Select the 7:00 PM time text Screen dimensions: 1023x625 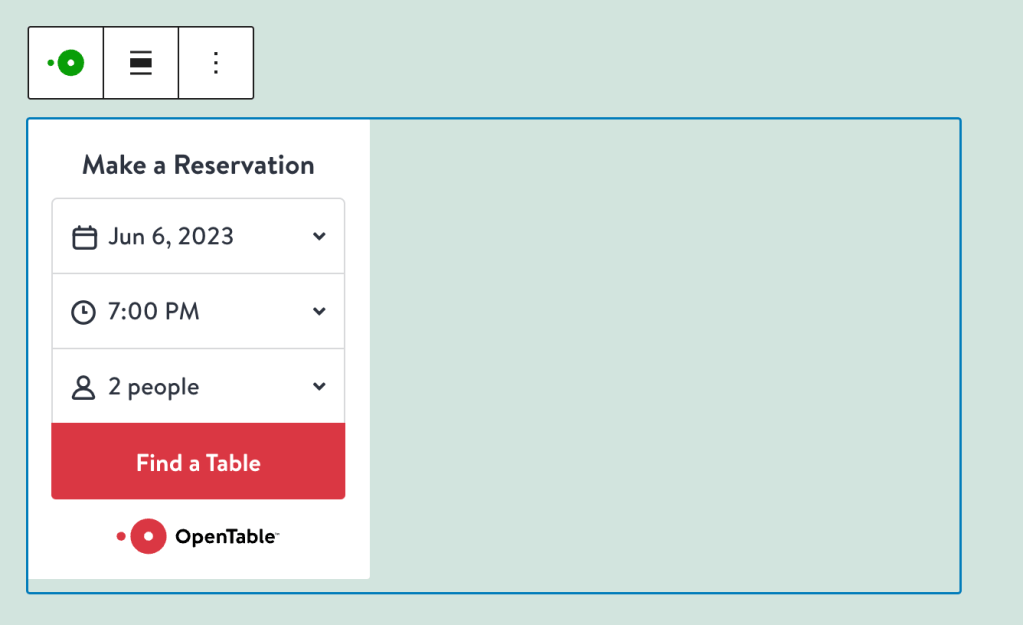point(154,312)
